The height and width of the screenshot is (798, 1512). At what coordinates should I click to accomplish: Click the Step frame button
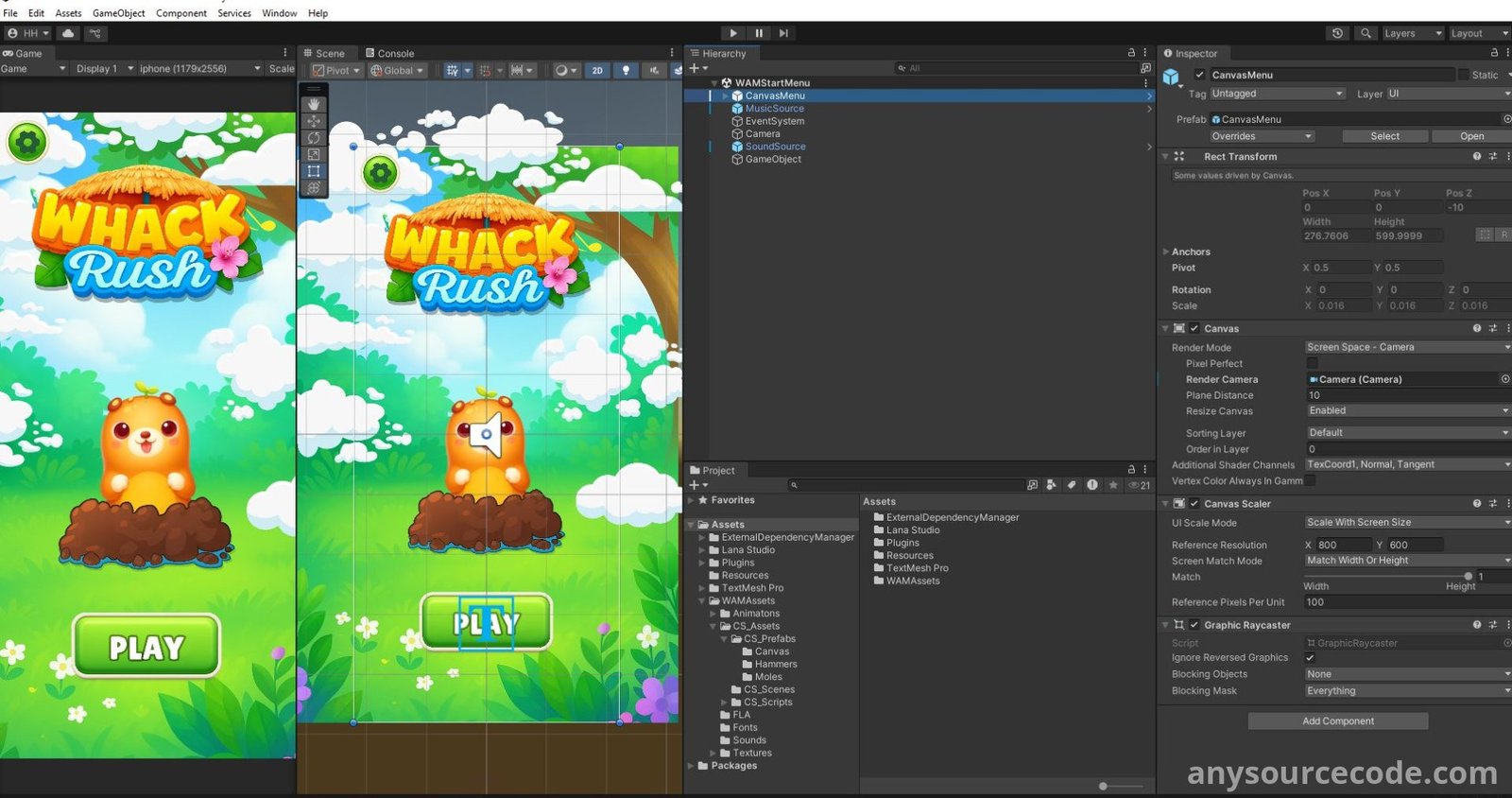(783, 33)
